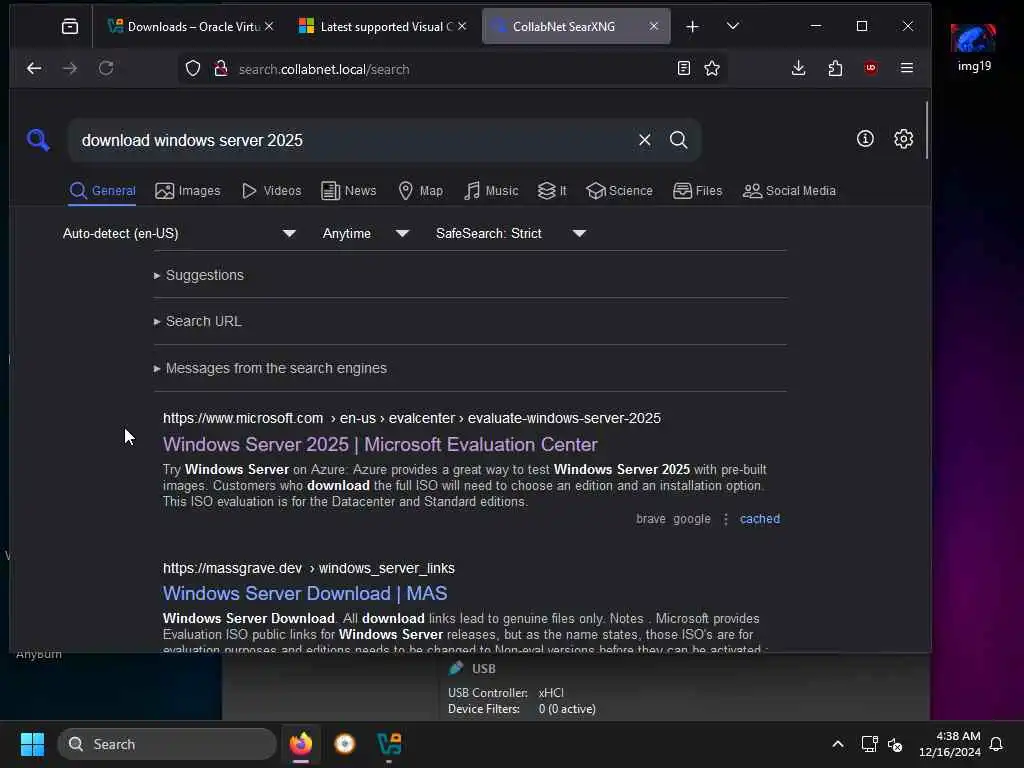The image size is (1024, 768).
Task: Switch to Latest supported Visual C tab
Action: tap(377, 26)
